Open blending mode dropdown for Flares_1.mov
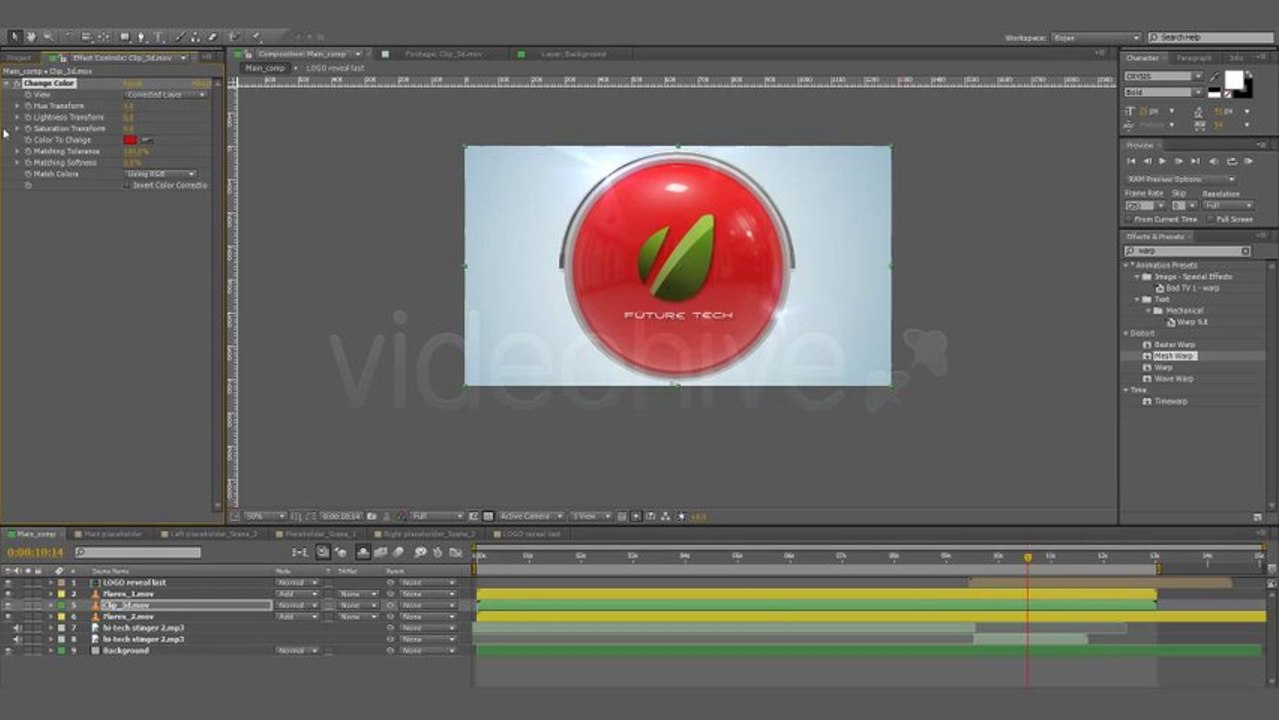Image resolution: width=1279 pixels, height=720 pixels. (x=297, y=594)
